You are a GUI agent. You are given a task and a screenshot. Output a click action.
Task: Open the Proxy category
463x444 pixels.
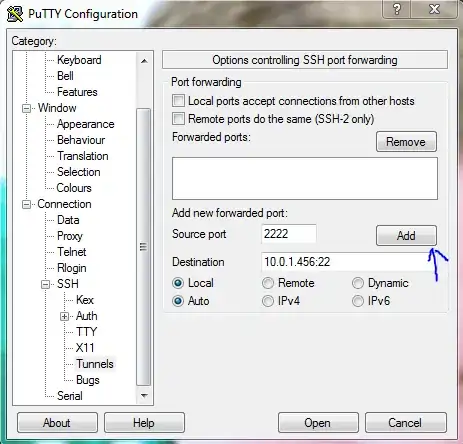click(x=70, y=236)
